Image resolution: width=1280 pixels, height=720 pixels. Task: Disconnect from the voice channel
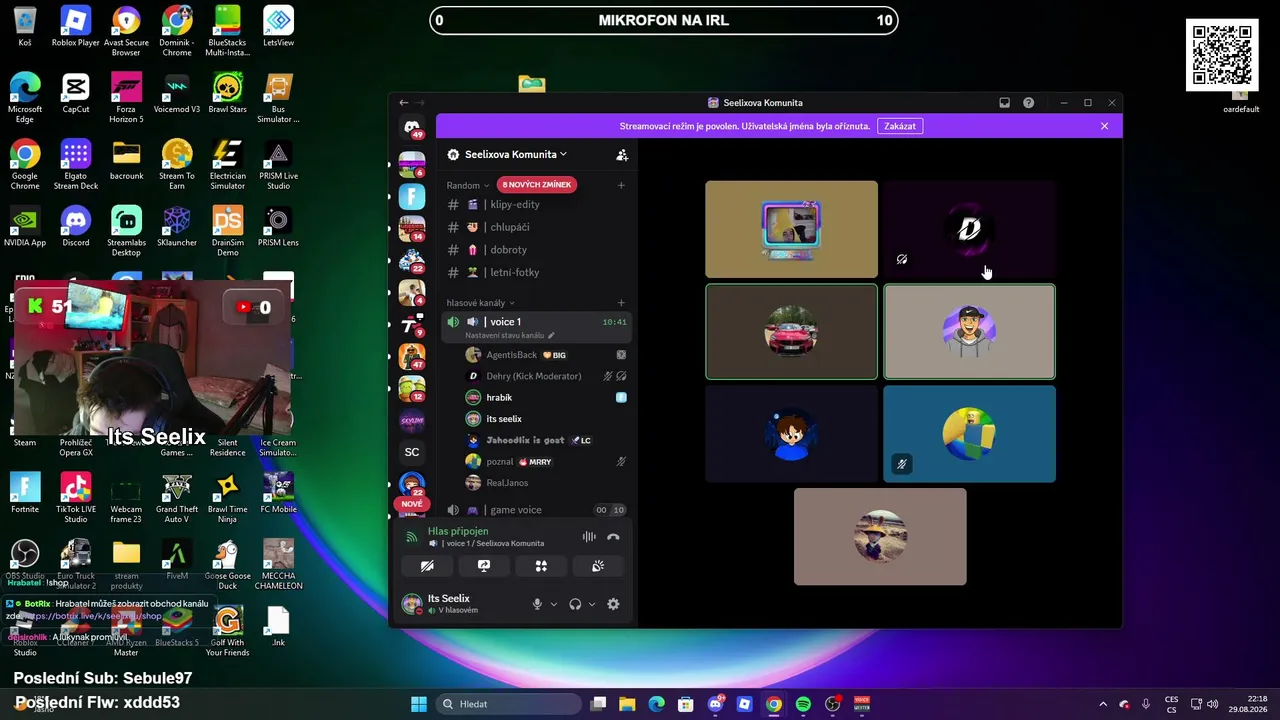pos(613,537)
